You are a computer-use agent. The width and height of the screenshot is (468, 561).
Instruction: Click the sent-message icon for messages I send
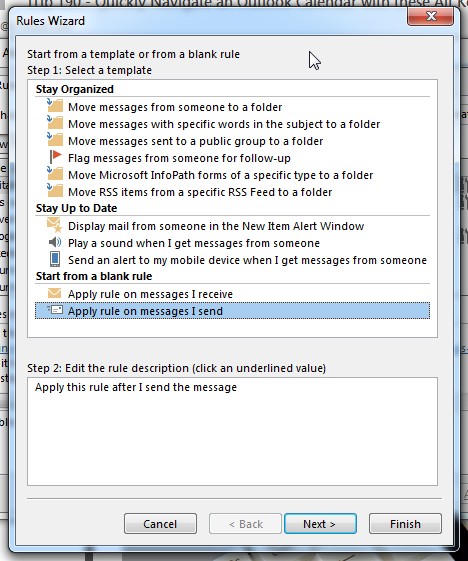point(55,310)
